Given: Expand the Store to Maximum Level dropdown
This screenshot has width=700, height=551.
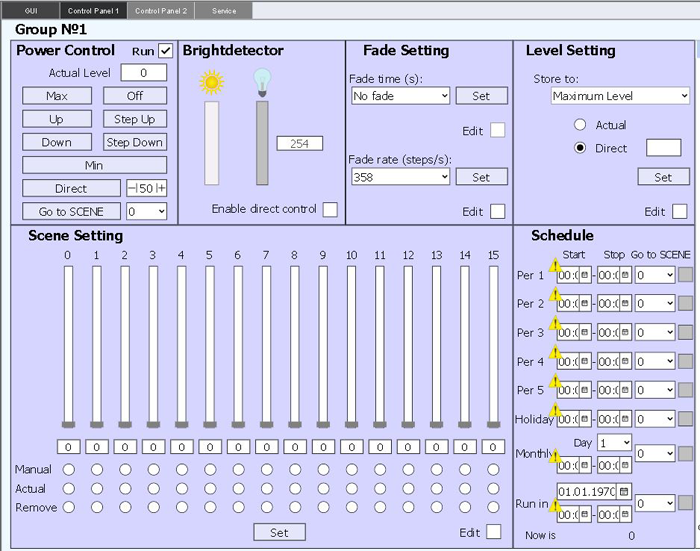Looking at the screenshot, I should click(620, 96).
